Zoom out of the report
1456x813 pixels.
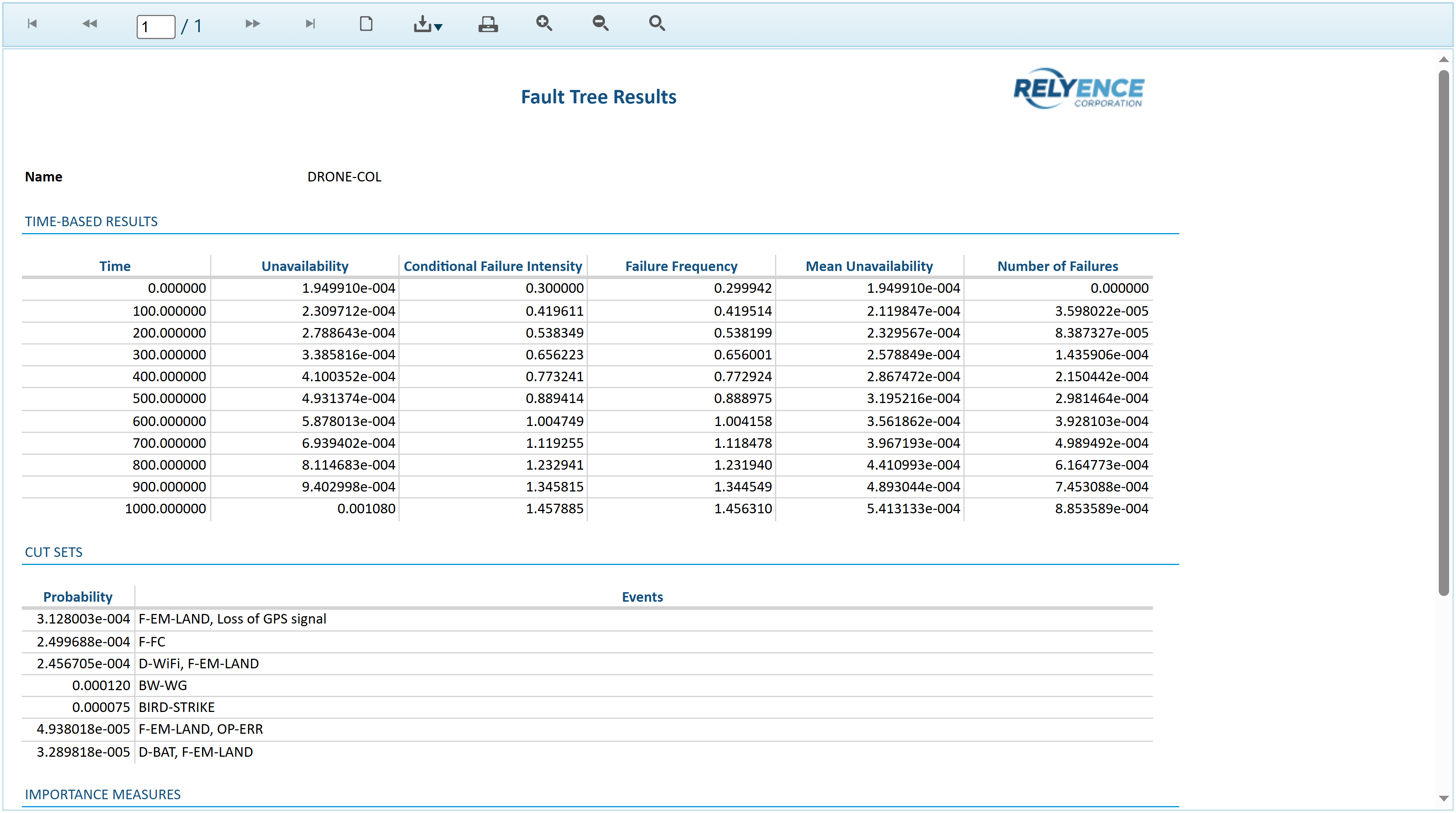click(x=600, y=23)
